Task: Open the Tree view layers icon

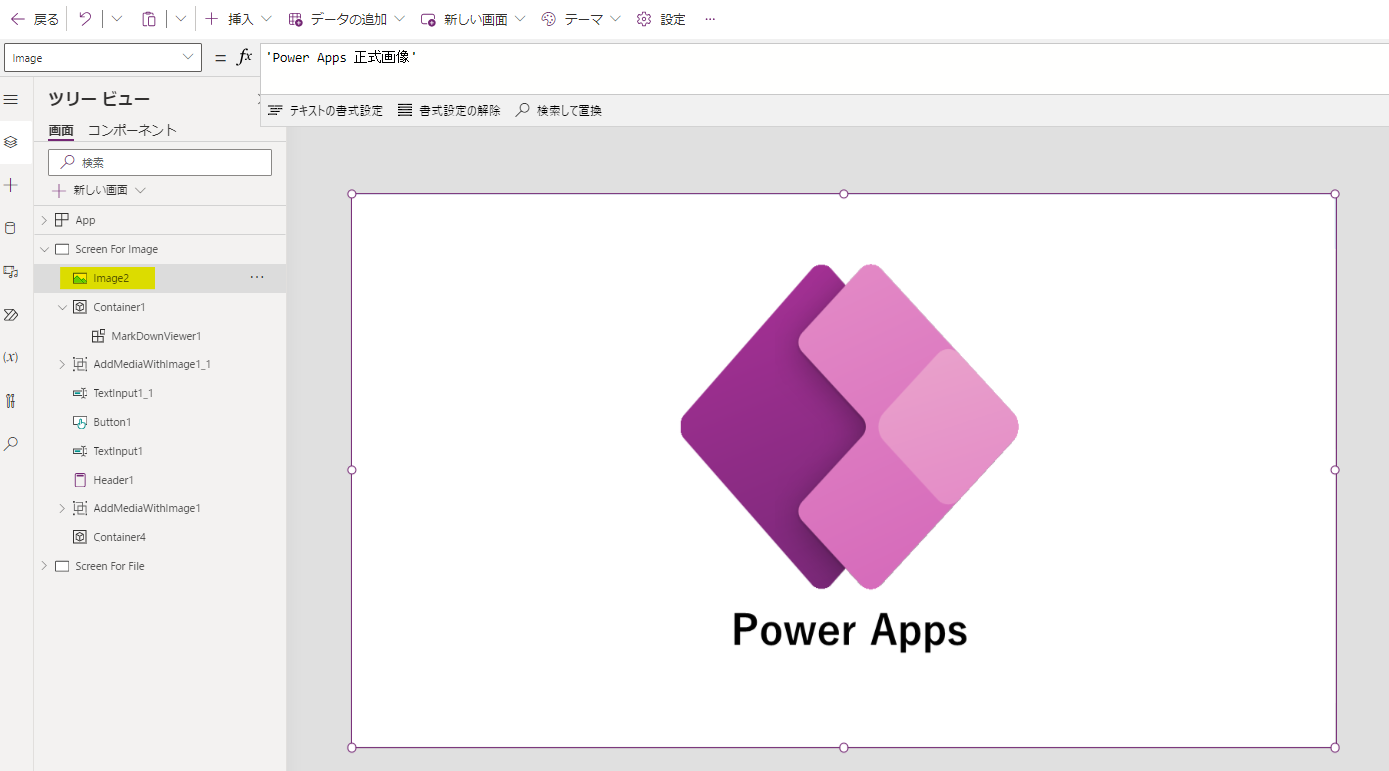Action: [11, 142]
